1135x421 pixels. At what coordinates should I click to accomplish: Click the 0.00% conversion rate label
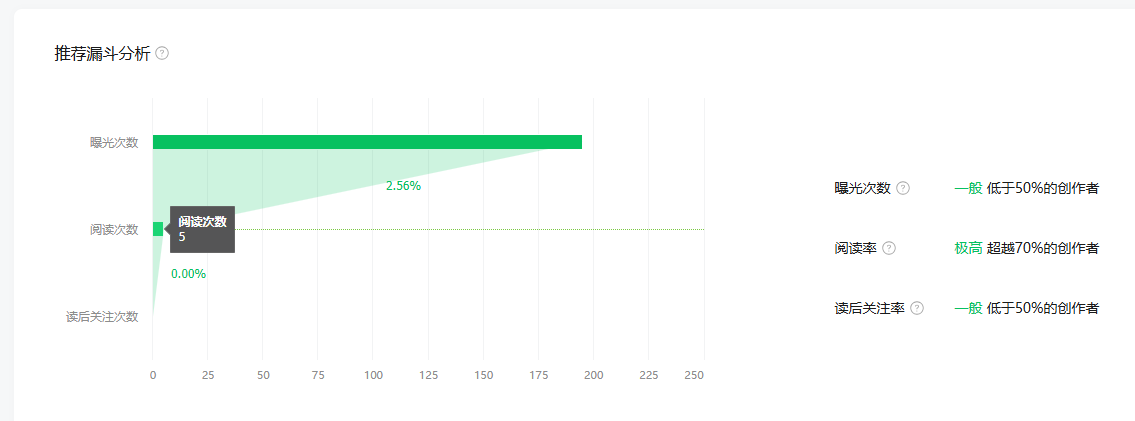point(188,274)
